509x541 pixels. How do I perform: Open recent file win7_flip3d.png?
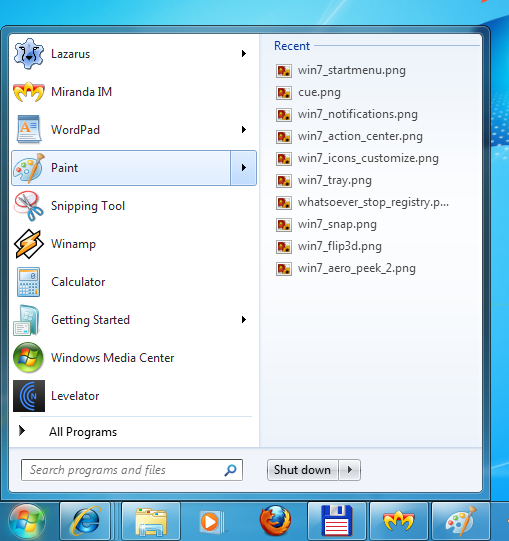coord(340,247)
